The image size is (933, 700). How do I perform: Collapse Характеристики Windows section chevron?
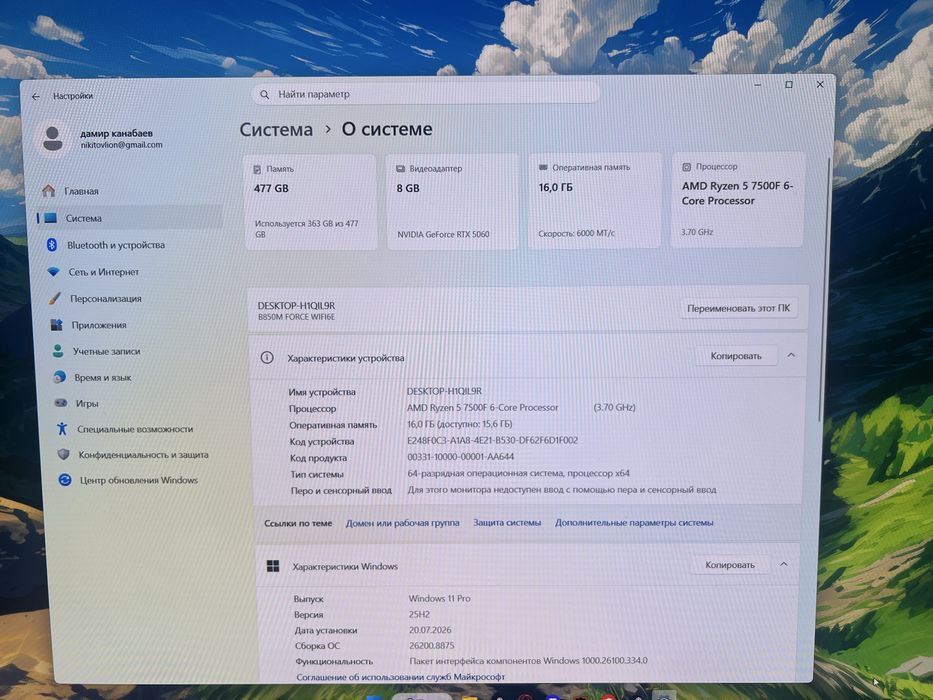click(x=784, y=564)
